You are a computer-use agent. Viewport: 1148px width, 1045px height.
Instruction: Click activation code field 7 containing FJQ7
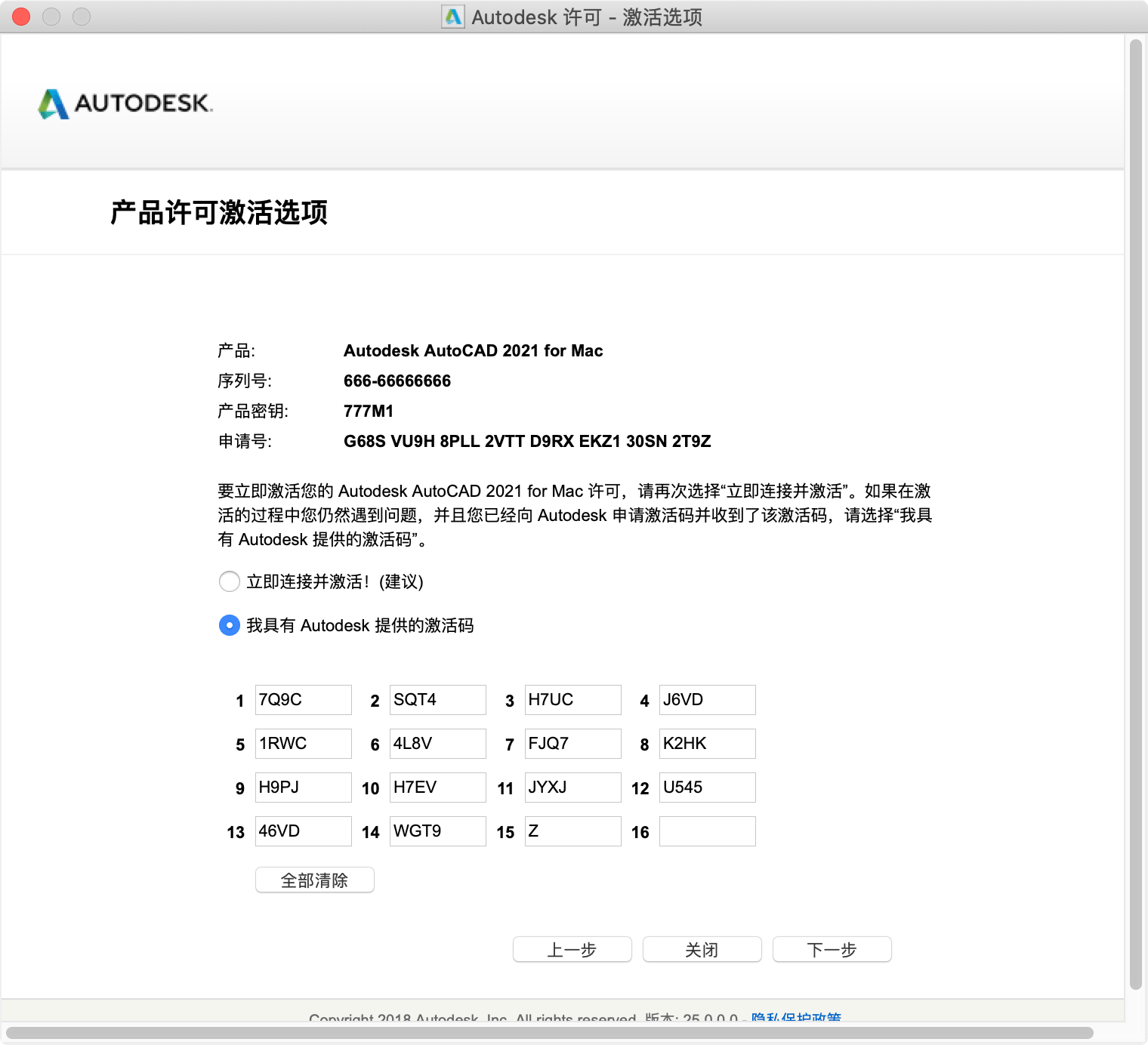(573, 744)
